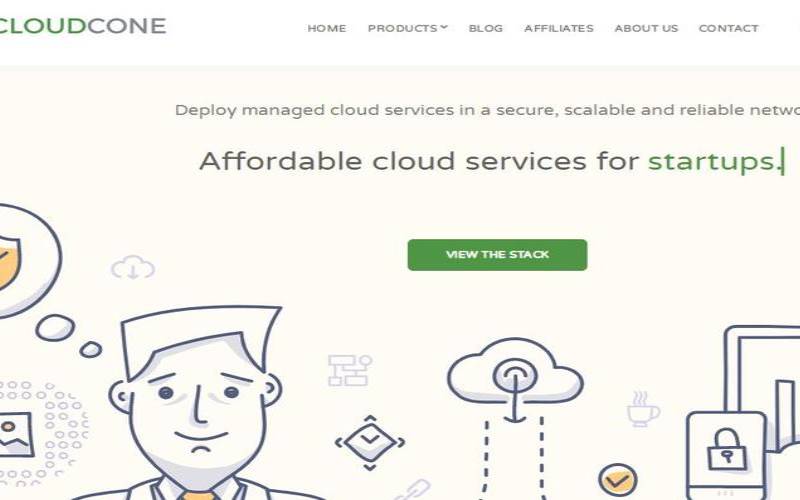Click the View The Stack button
The height and width of the screenshot is (500, 800).
[497, 255]
